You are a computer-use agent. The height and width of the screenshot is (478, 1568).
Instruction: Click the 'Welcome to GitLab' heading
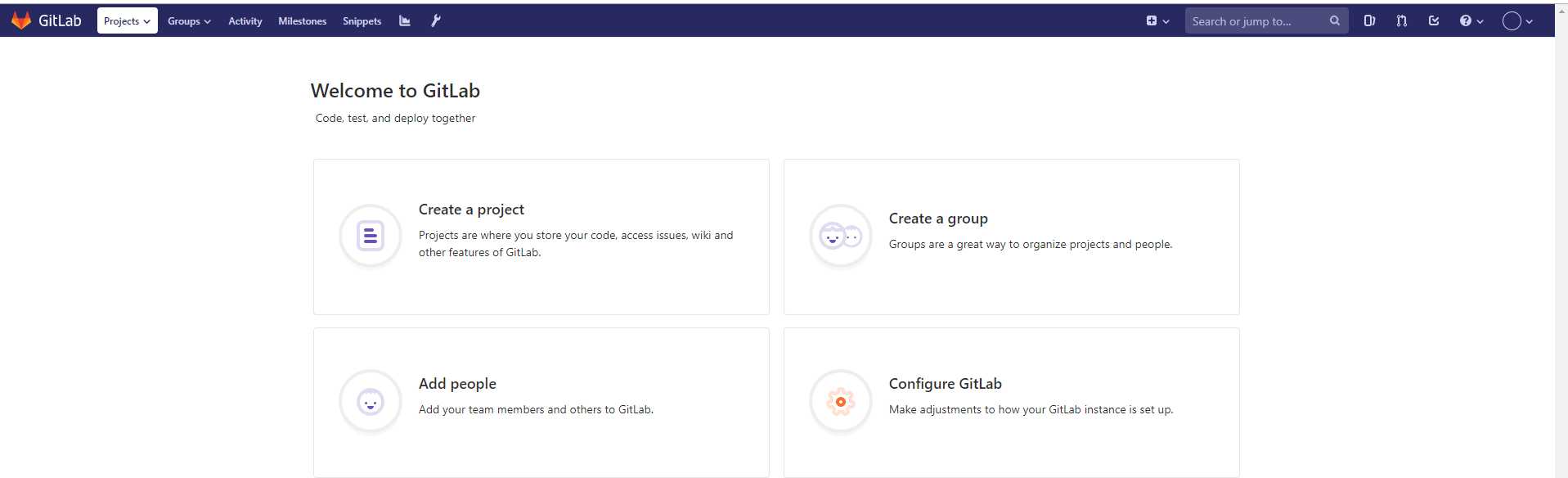coord(395,91)
